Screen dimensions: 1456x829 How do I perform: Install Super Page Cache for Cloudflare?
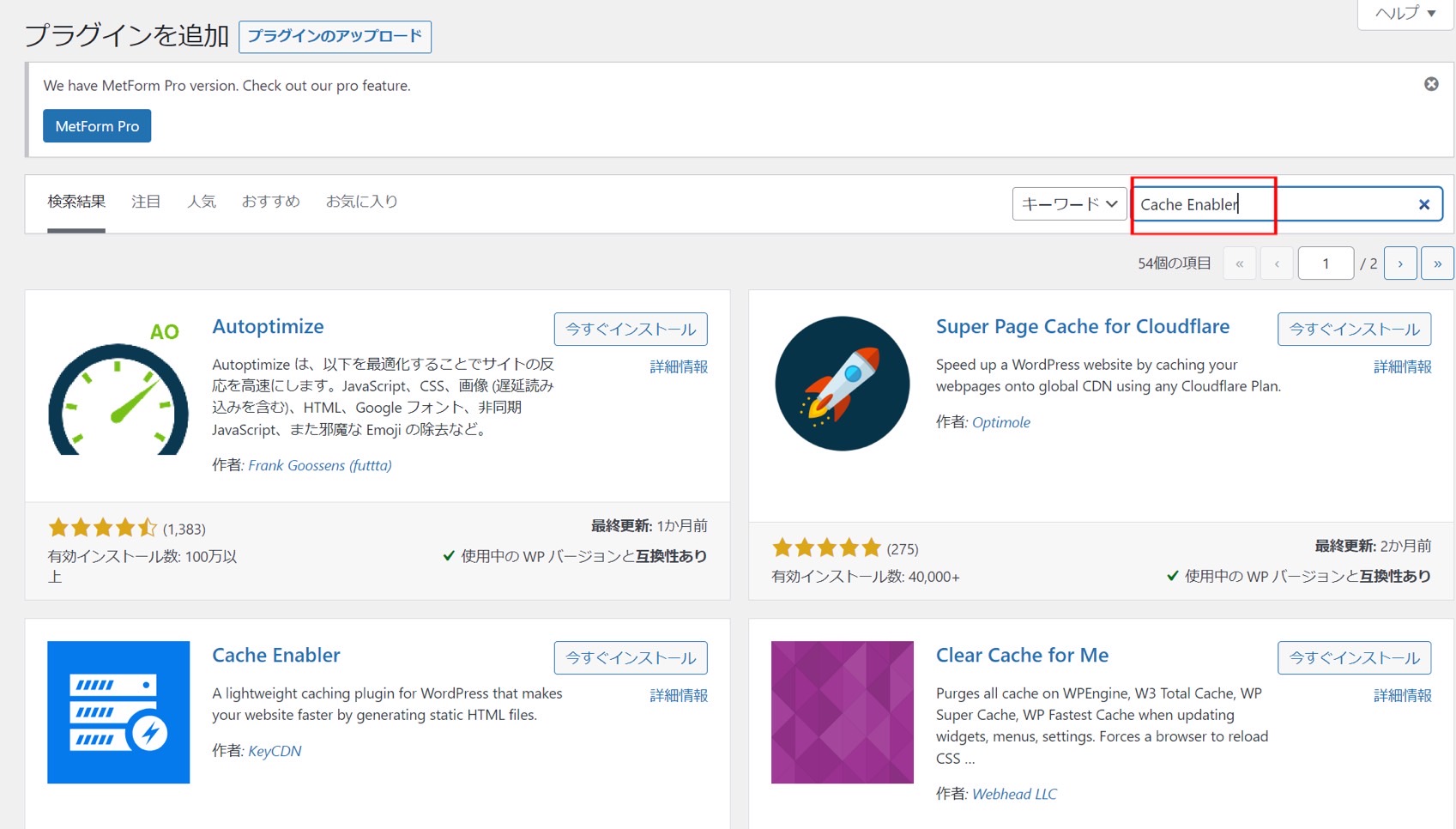1354,330
